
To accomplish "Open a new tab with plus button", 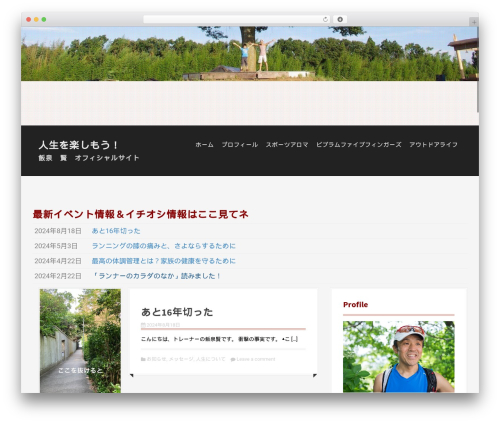I will [474, 22].
